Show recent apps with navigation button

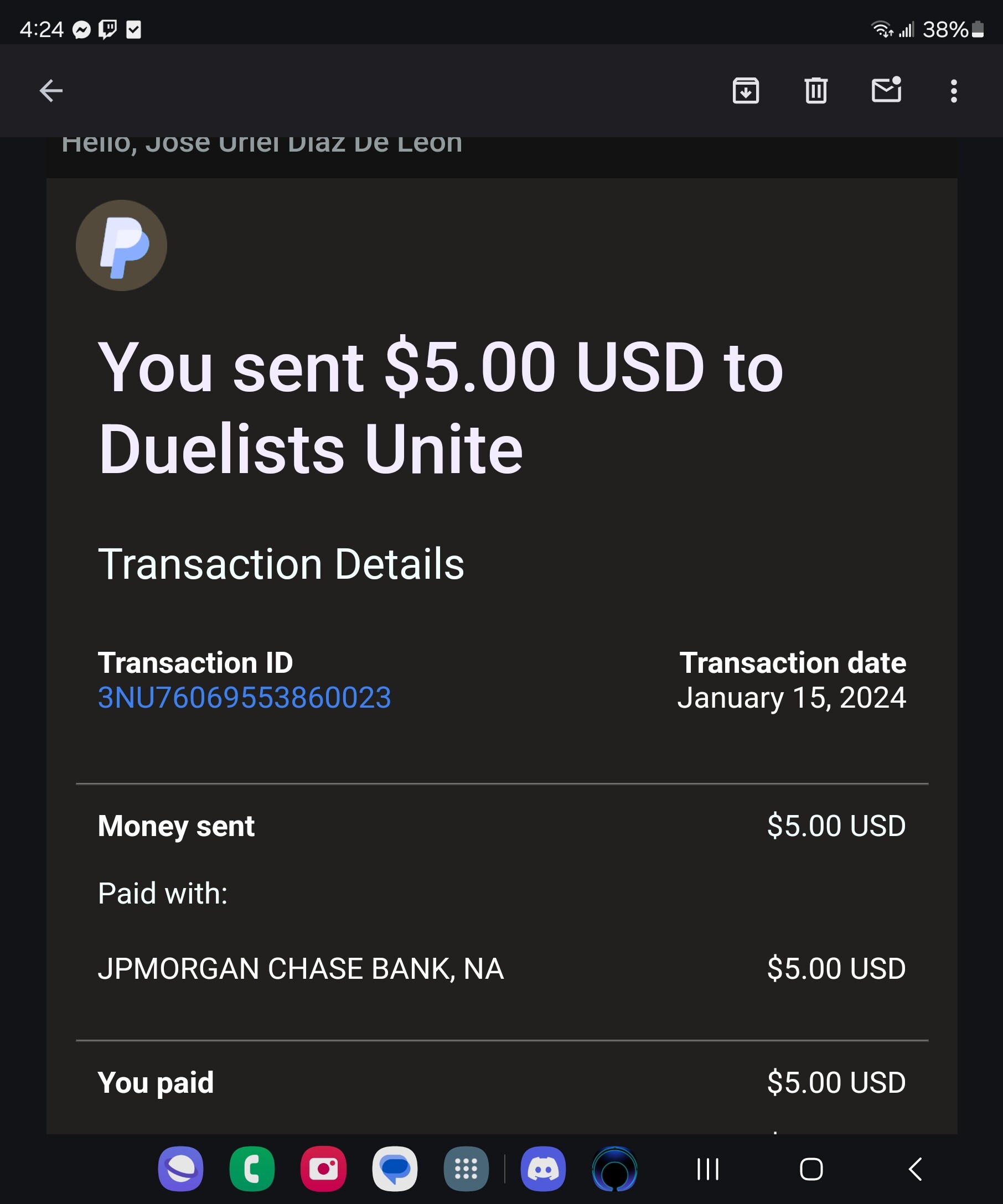pos(707,1169)
